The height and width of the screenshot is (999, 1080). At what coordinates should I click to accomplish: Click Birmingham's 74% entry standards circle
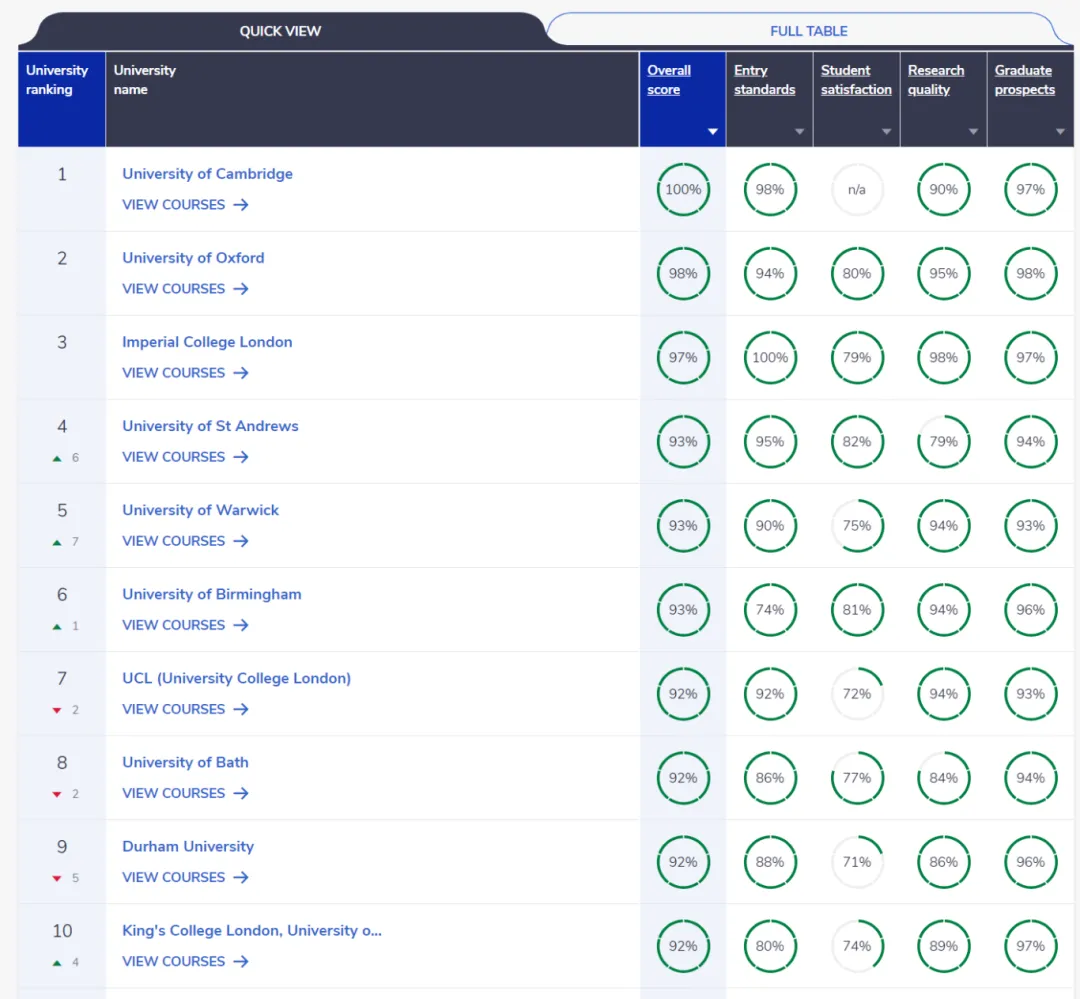coord(770,610)
